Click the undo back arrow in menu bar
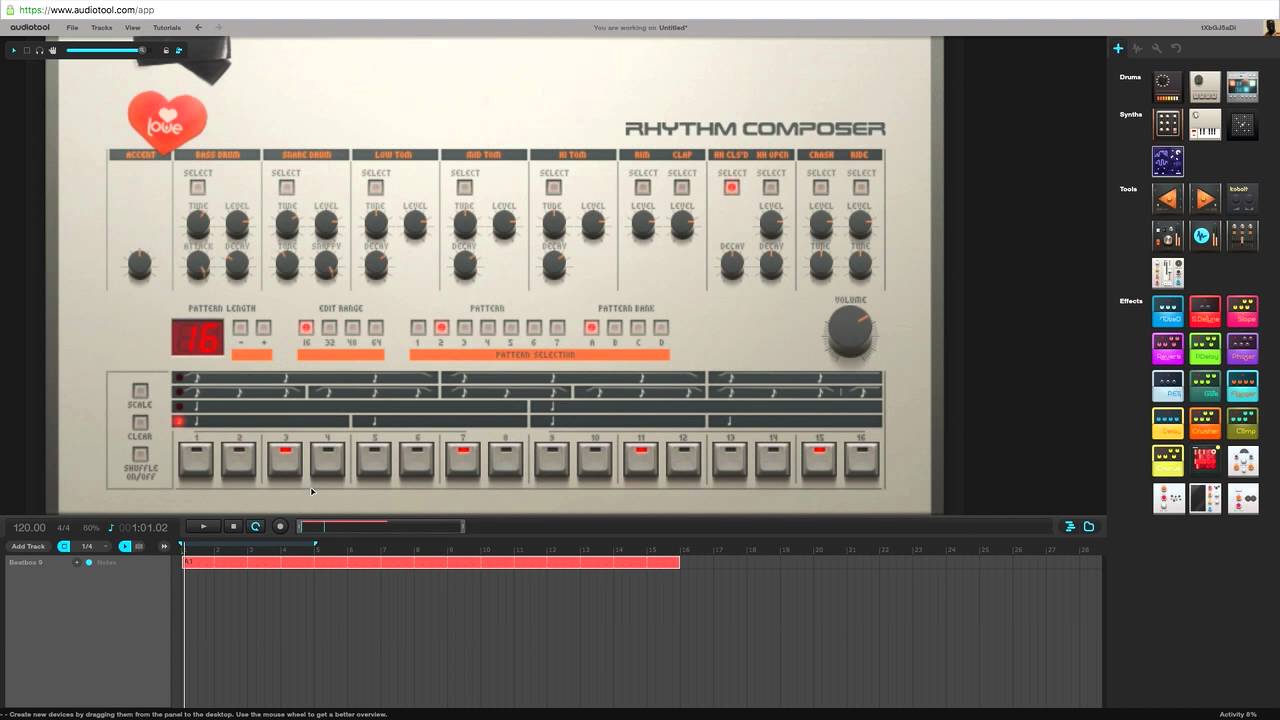 pyautogui.click(x=198, y=28)
